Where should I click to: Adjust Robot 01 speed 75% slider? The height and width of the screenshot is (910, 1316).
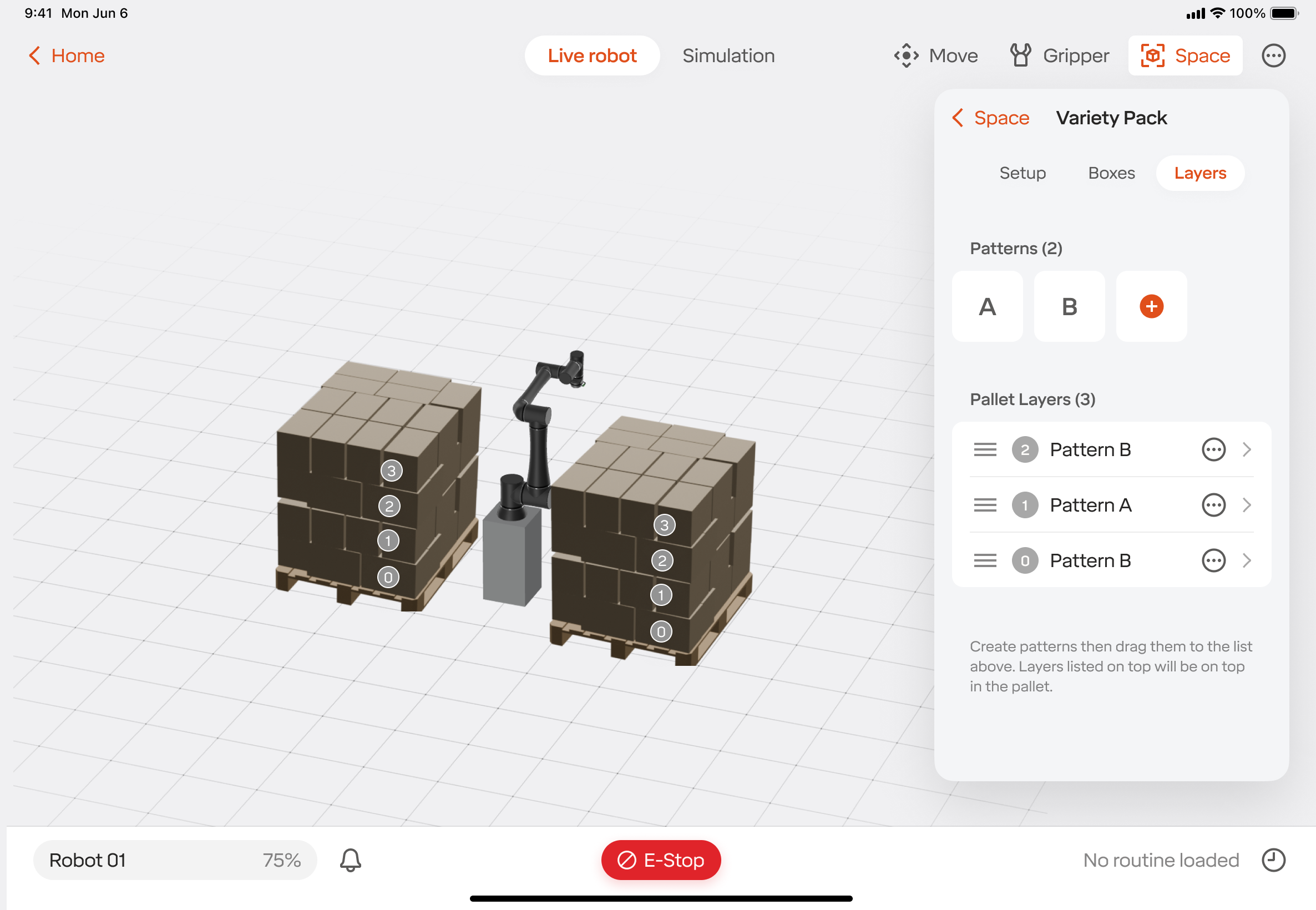coord(174,860)
